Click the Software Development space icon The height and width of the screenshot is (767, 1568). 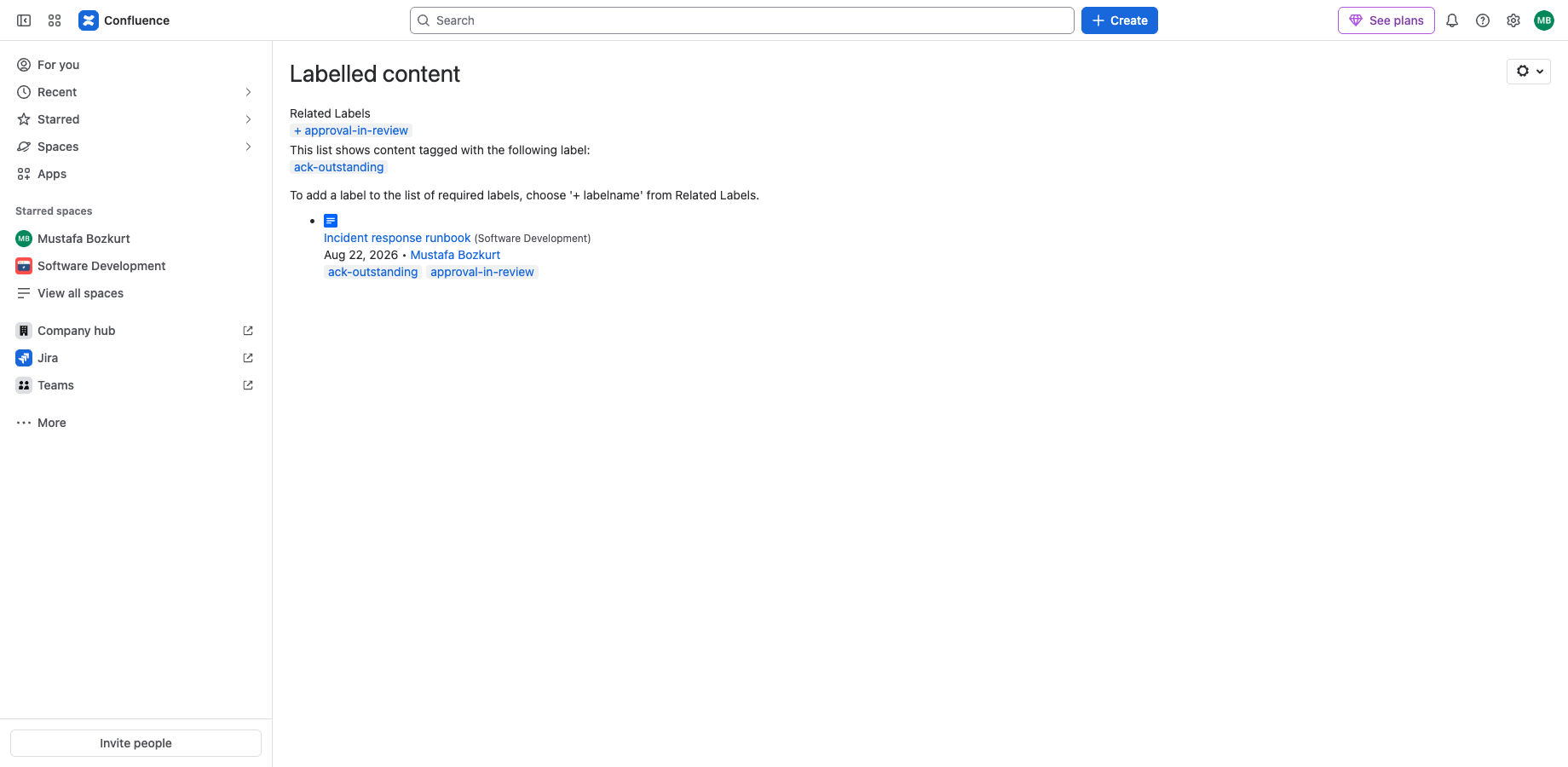tap(24, 266)
